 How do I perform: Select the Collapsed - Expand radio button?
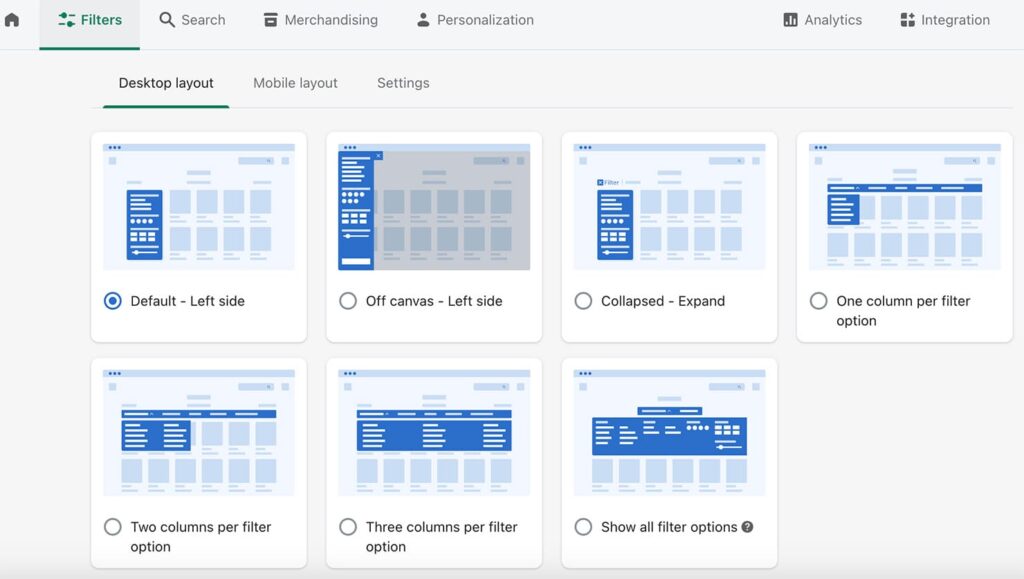583,301
